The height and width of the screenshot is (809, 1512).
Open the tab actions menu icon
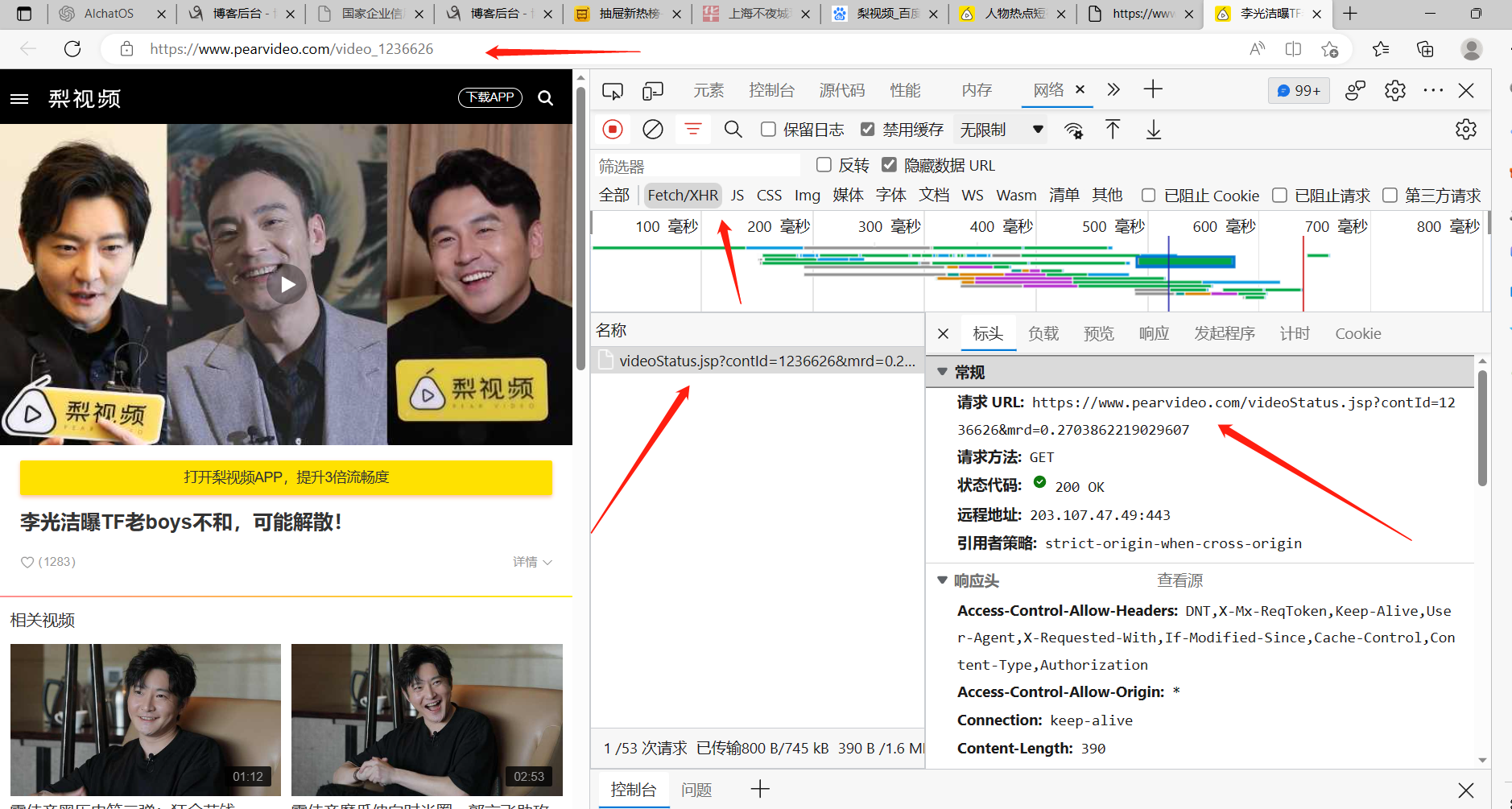pyautogui.click(x=24, y=14)
